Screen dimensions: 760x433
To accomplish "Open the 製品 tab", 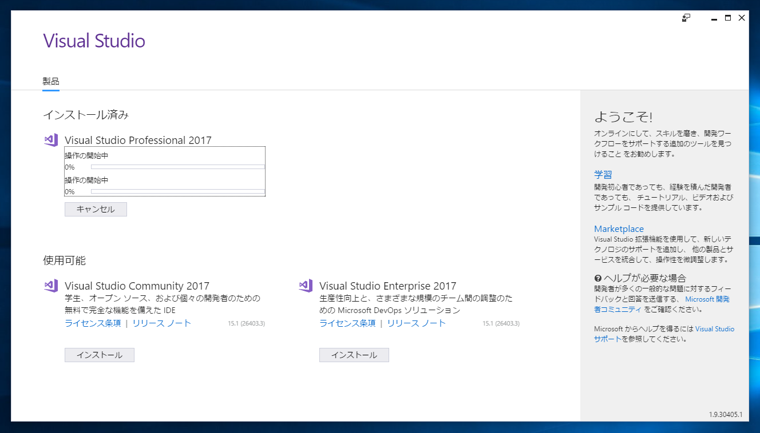I will tap(51, 81).
